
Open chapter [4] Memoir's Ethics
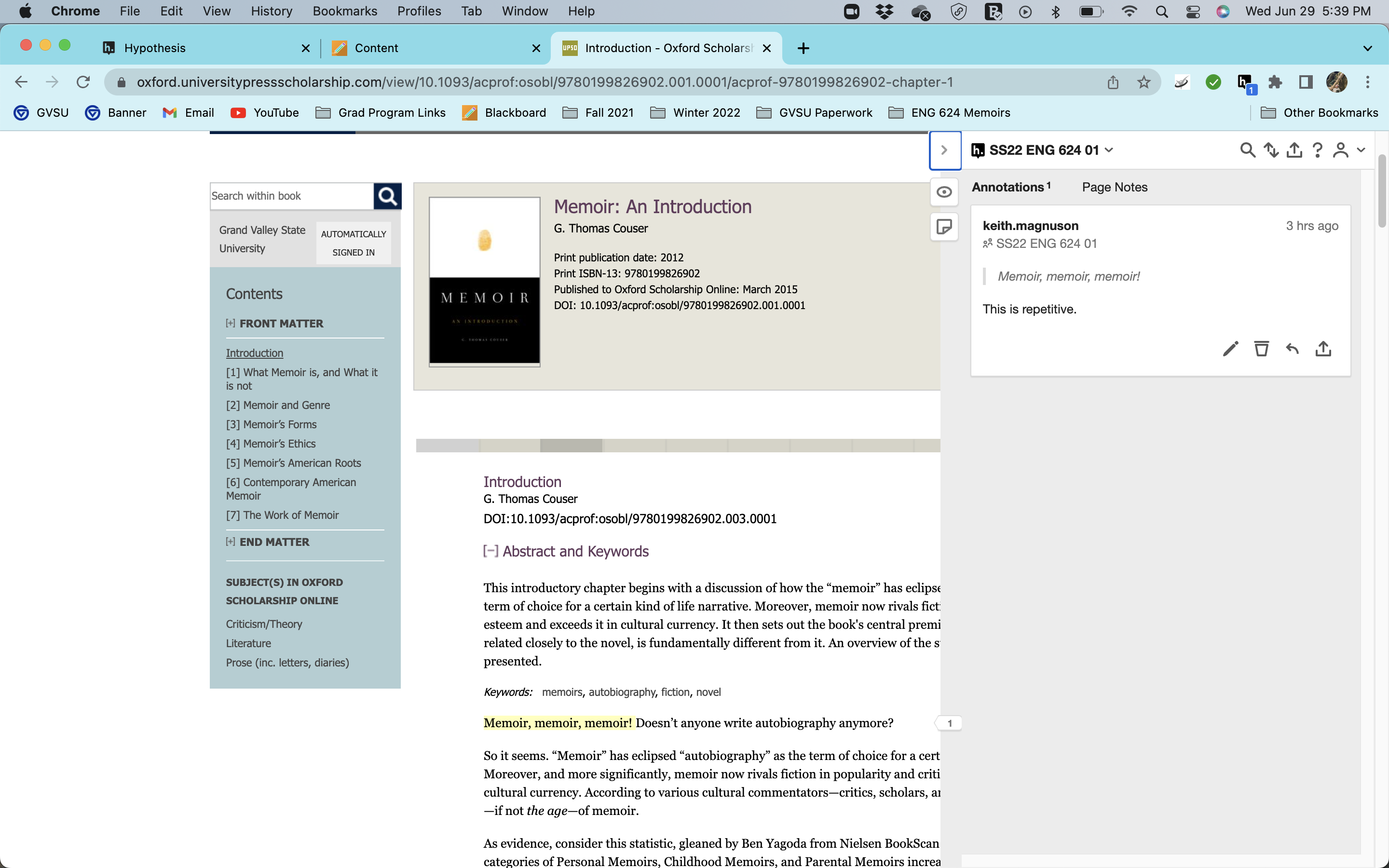(x=271, y=444)
